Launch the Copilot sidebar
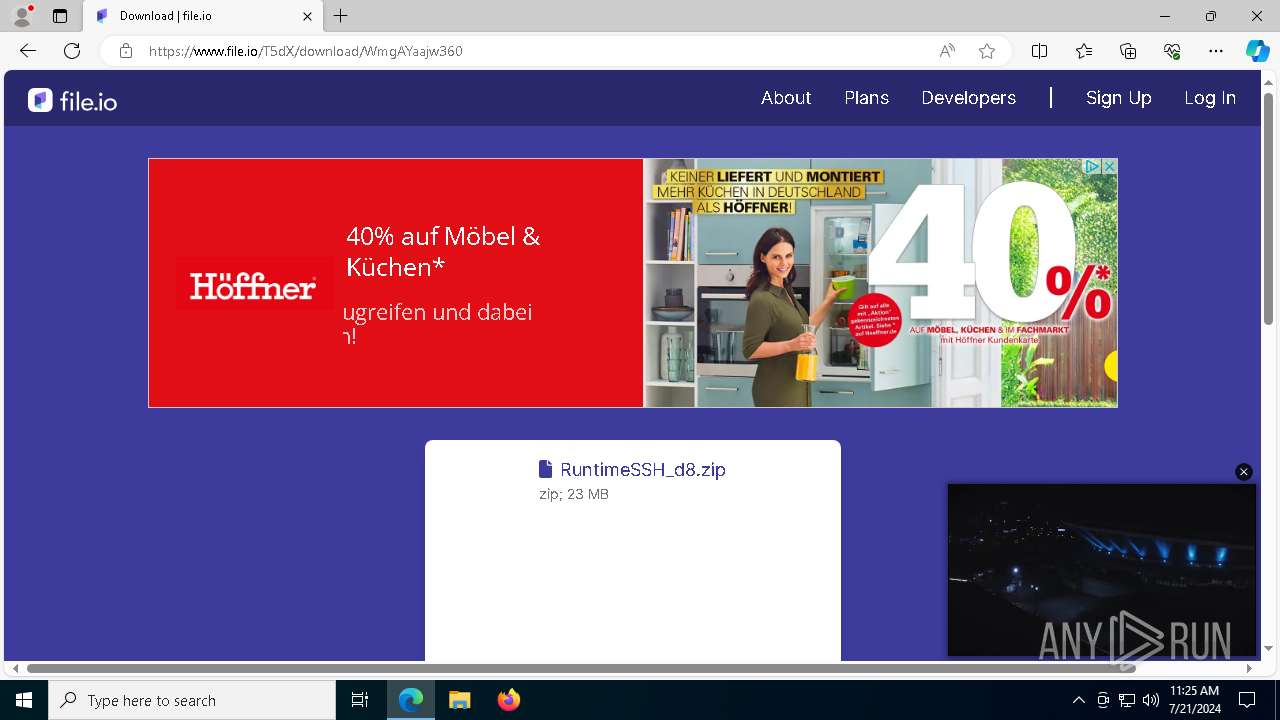This screenshot has height=720, width=1280. (1257, 51)
